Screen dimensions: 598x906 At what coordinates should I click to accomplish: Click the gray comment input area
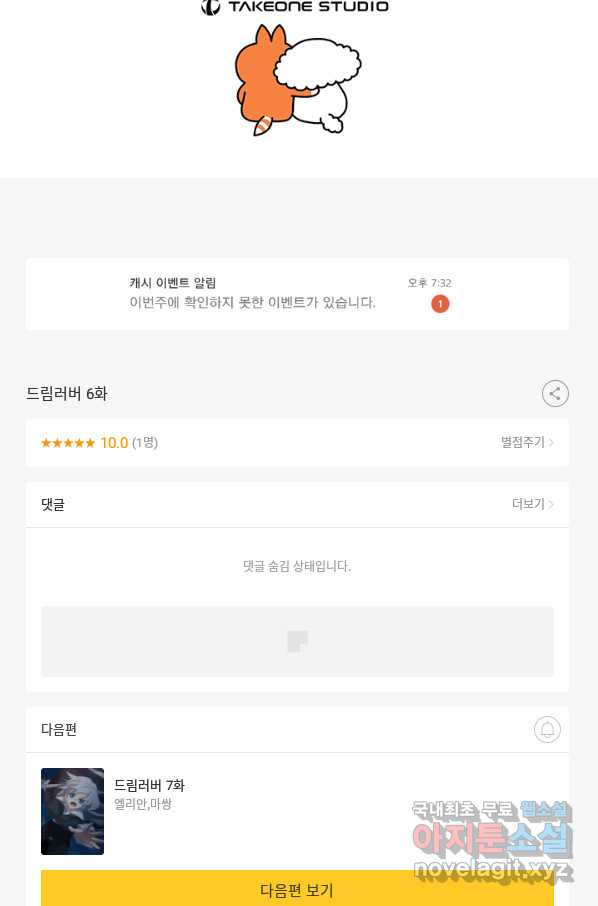tap(298, 641)
